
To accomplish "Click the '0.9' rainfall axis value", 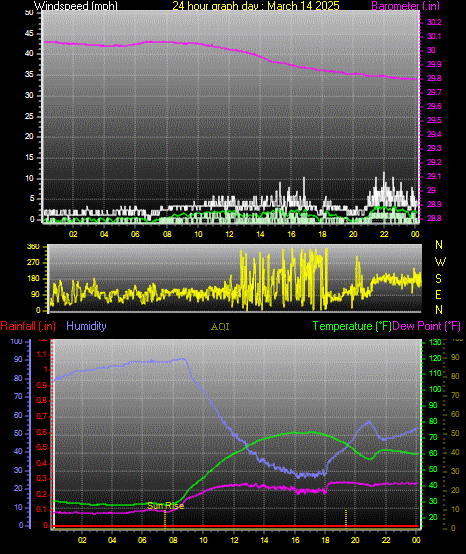I will [x=42, y=385].
